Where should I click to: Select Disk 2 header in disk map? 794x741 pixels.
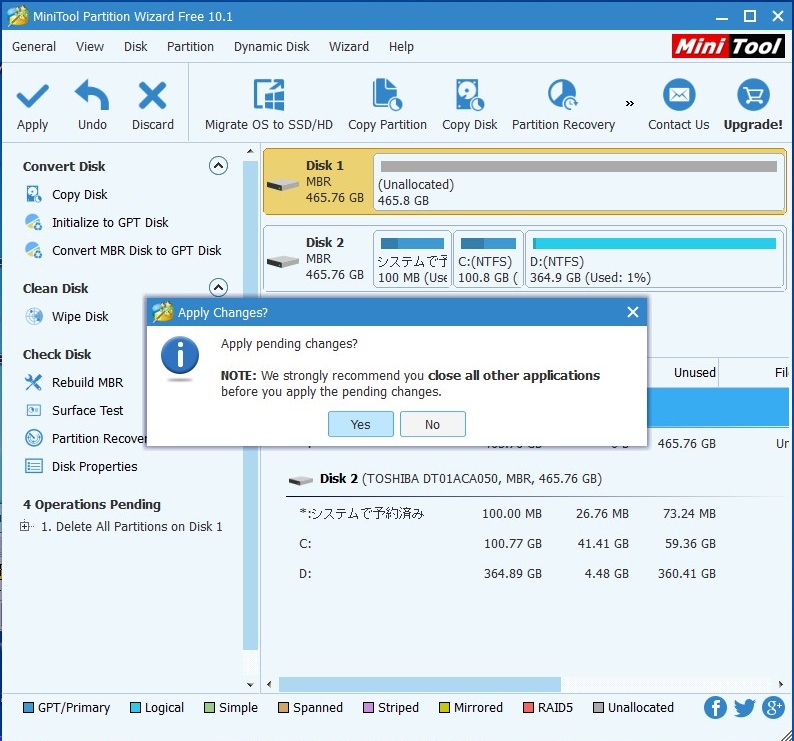318,258
